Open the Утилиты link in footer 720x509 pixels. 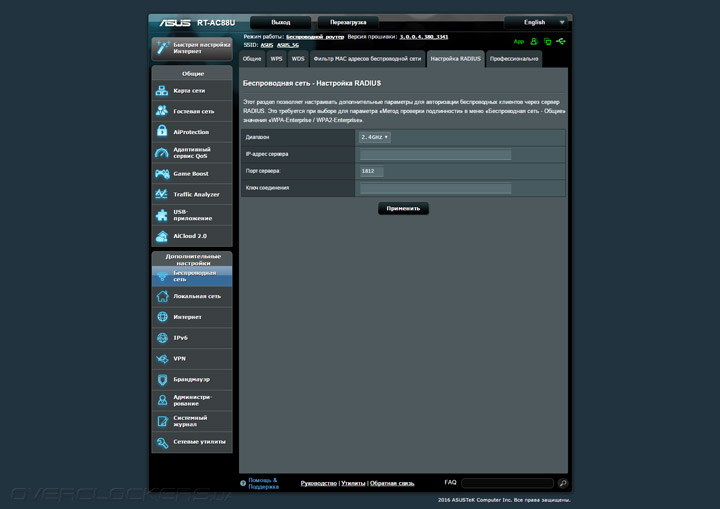[x=353, y=483]
